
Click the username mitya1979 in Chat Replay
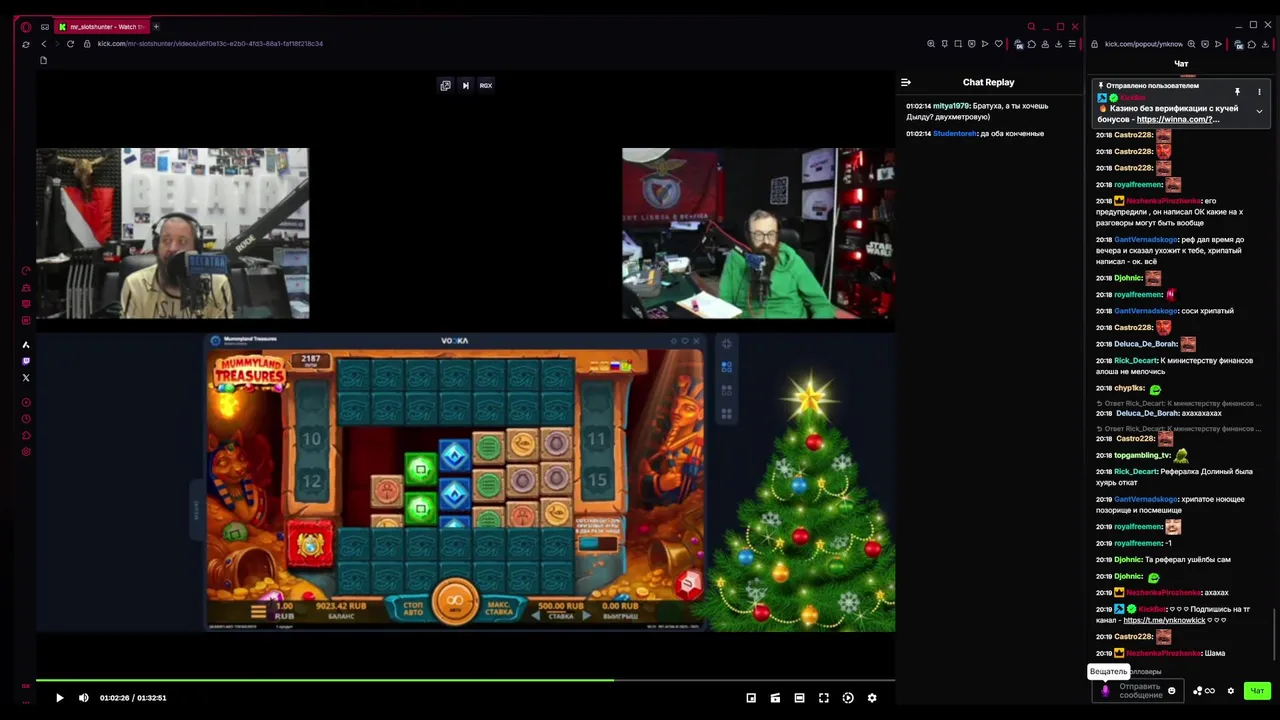pos(951,106)
